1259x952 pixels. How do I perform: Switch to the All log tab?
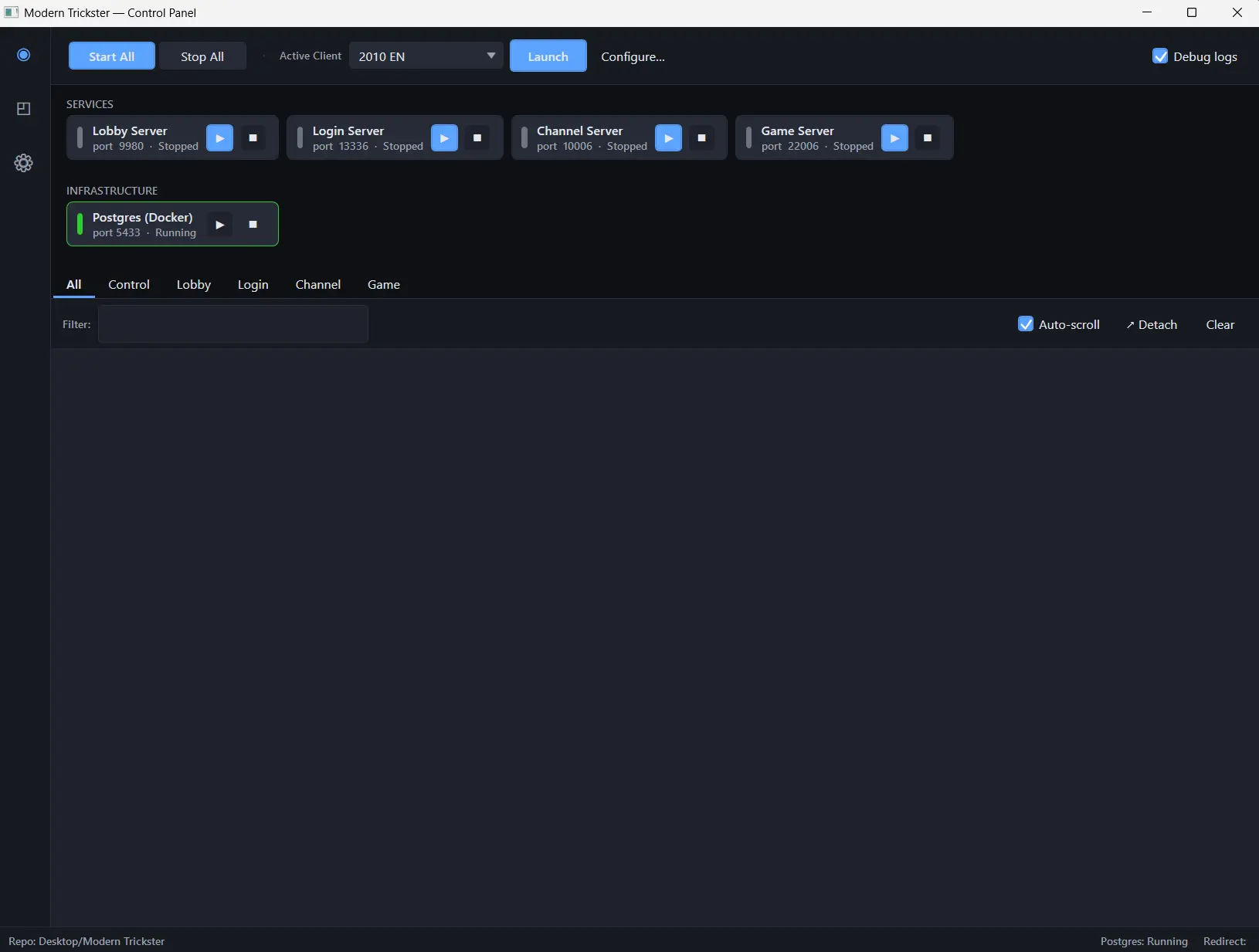pyautogui.click(x=74, y=284)
